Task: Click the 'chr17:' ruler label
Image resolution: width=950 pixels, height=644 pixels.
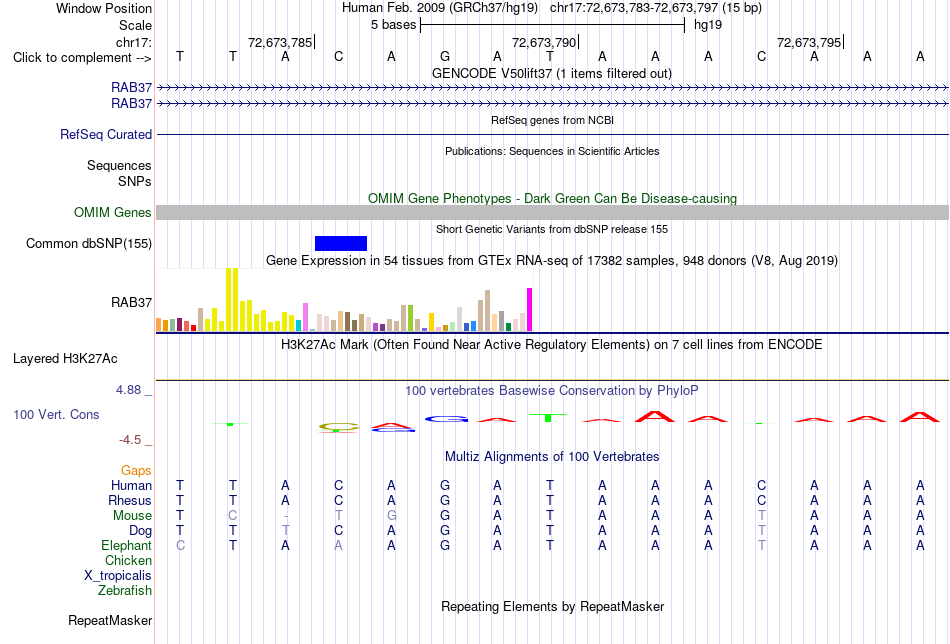Action: (133, 42)
